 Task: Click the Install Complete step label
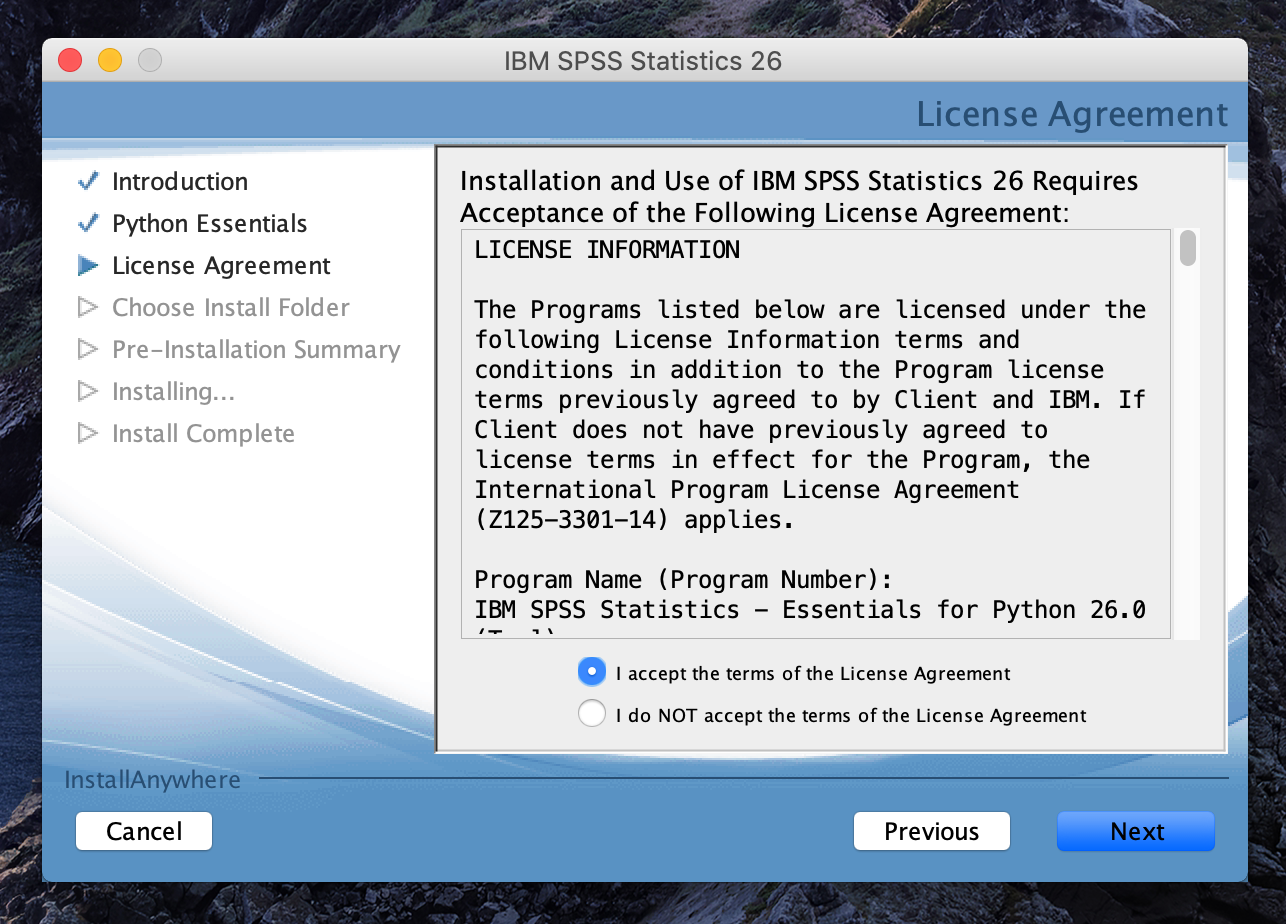point(203,433)
